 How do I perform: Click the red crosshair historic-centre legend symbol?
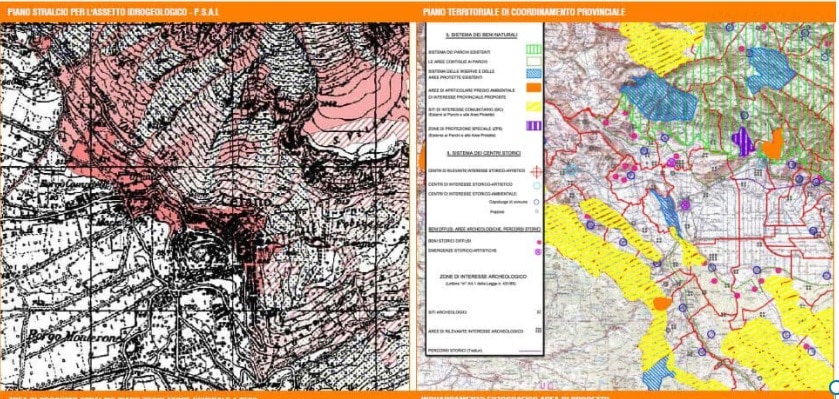coord(537,172)
